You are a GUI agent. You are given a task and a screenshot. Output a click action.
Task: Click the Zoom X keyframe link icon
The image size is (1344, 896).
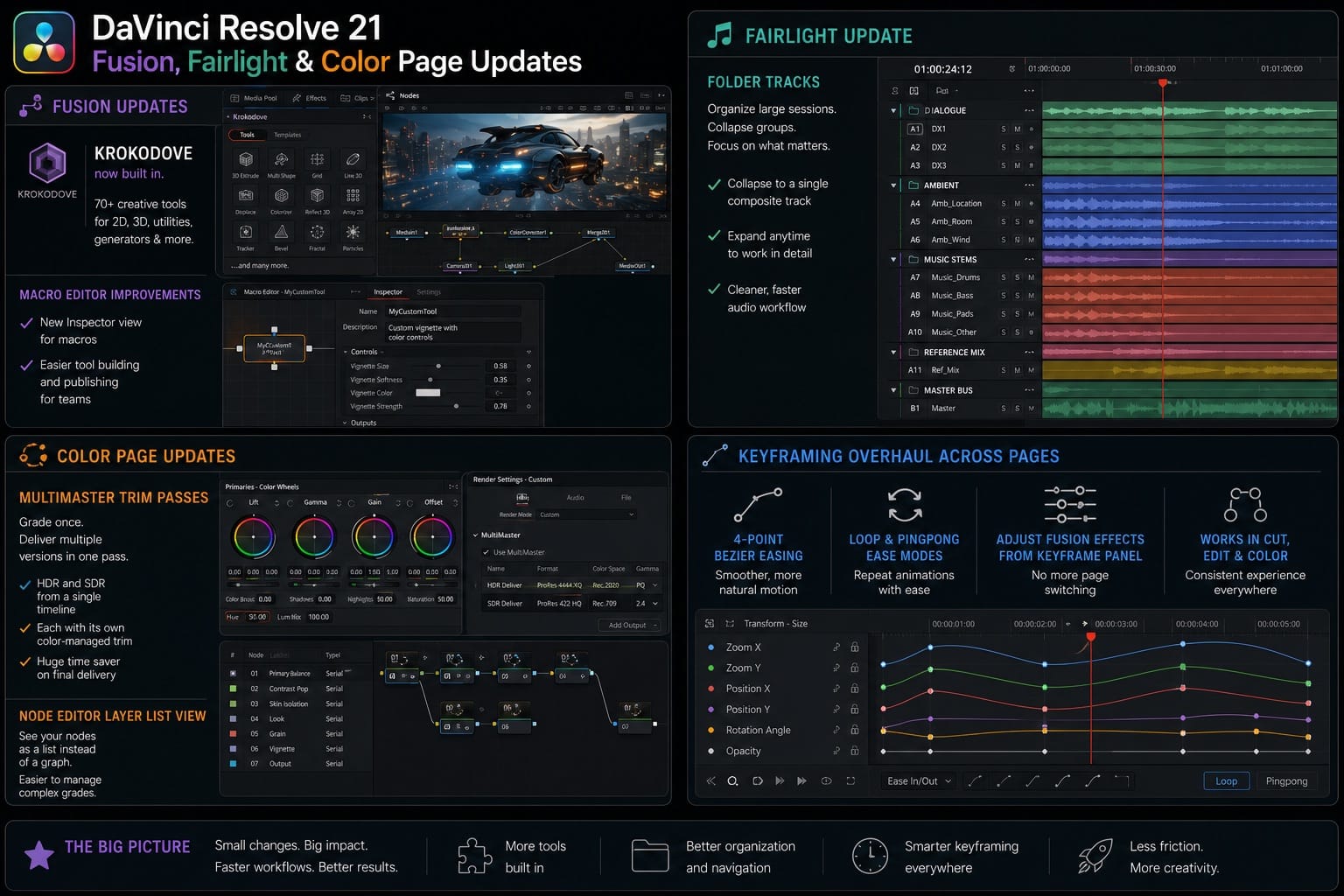(836, 647)
